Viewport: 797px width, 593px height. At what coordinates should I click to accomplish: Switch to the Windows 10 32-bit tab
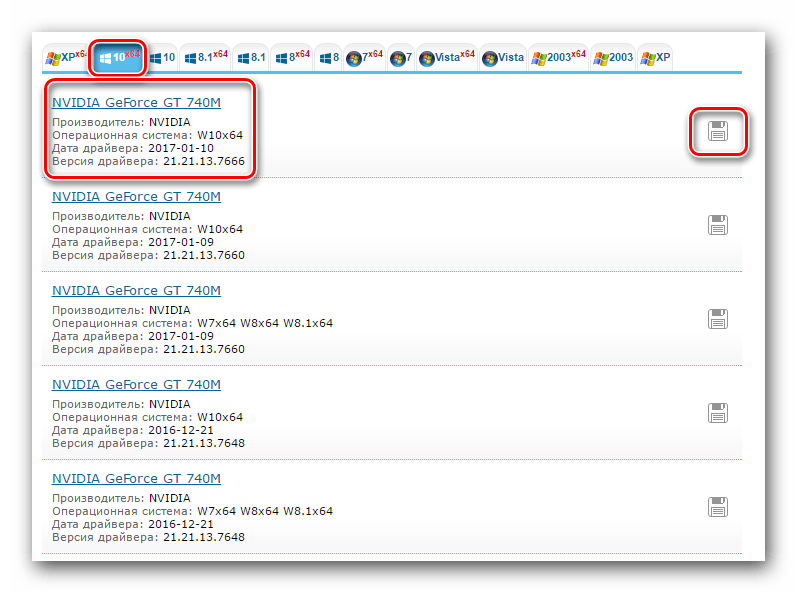coord(163,57)
